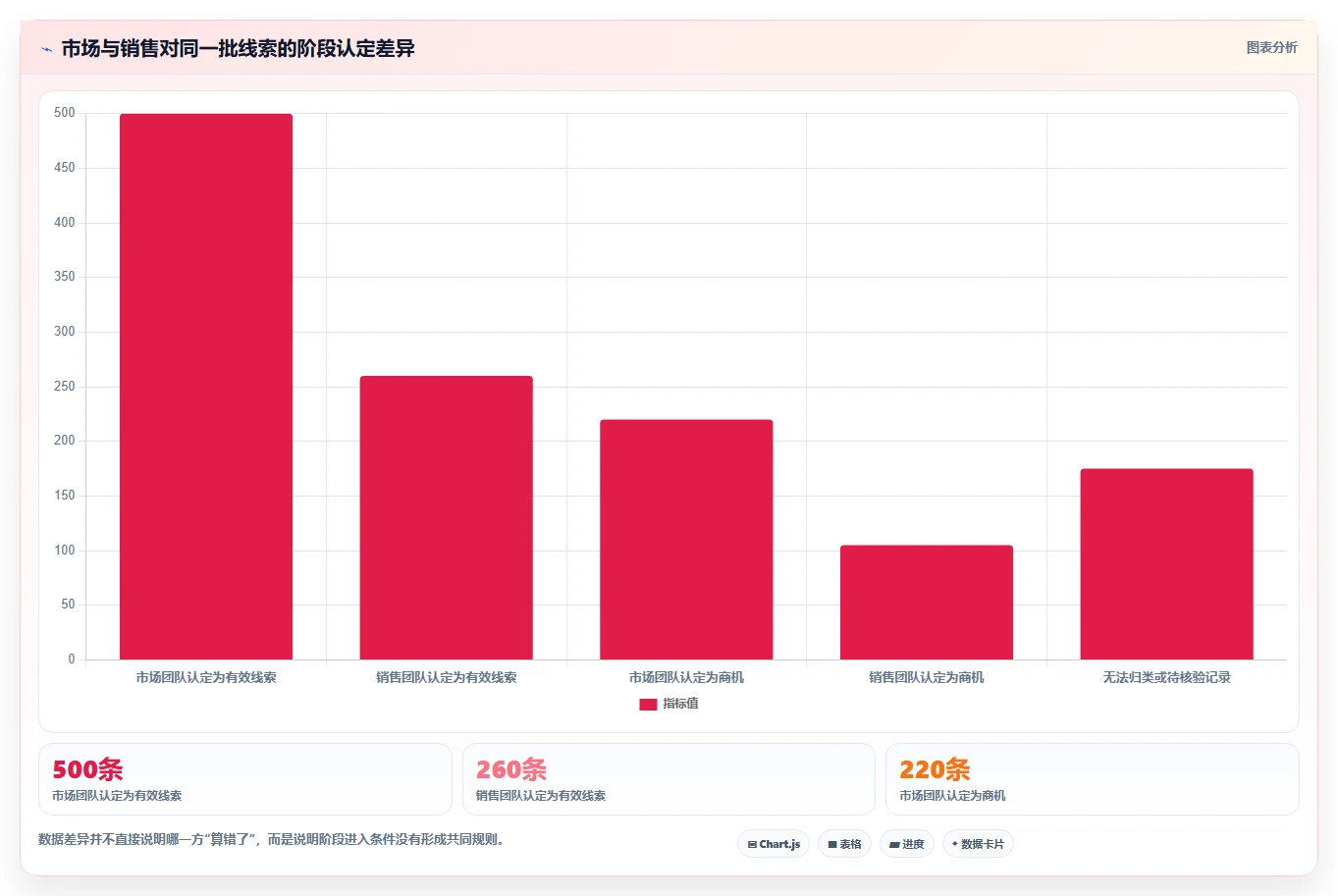Viewport: 1338px width, 896px height.
Task: Click the Chart.js tag chip
Action: (x=774, y=844)
